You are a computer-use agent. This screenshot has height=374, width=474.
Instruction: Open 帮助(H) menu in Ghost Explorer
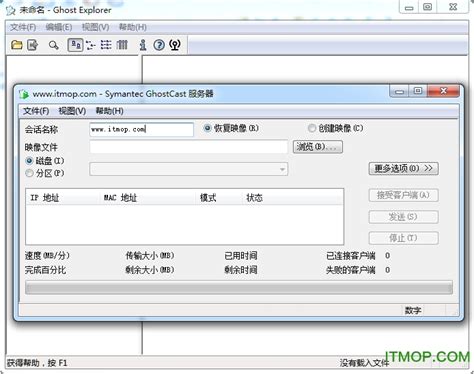[133, 27]
